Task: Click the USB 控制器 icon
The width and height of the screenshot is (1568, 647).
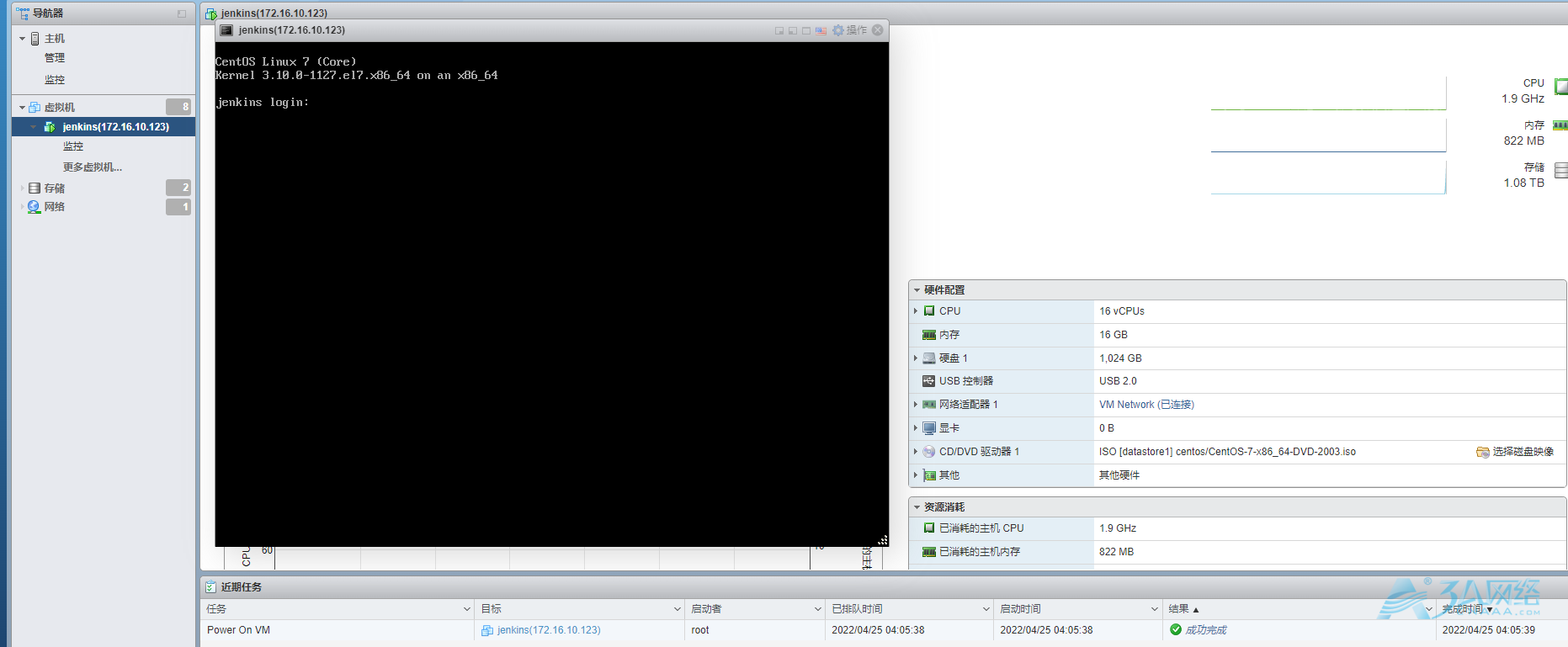Action: point(929,381)
